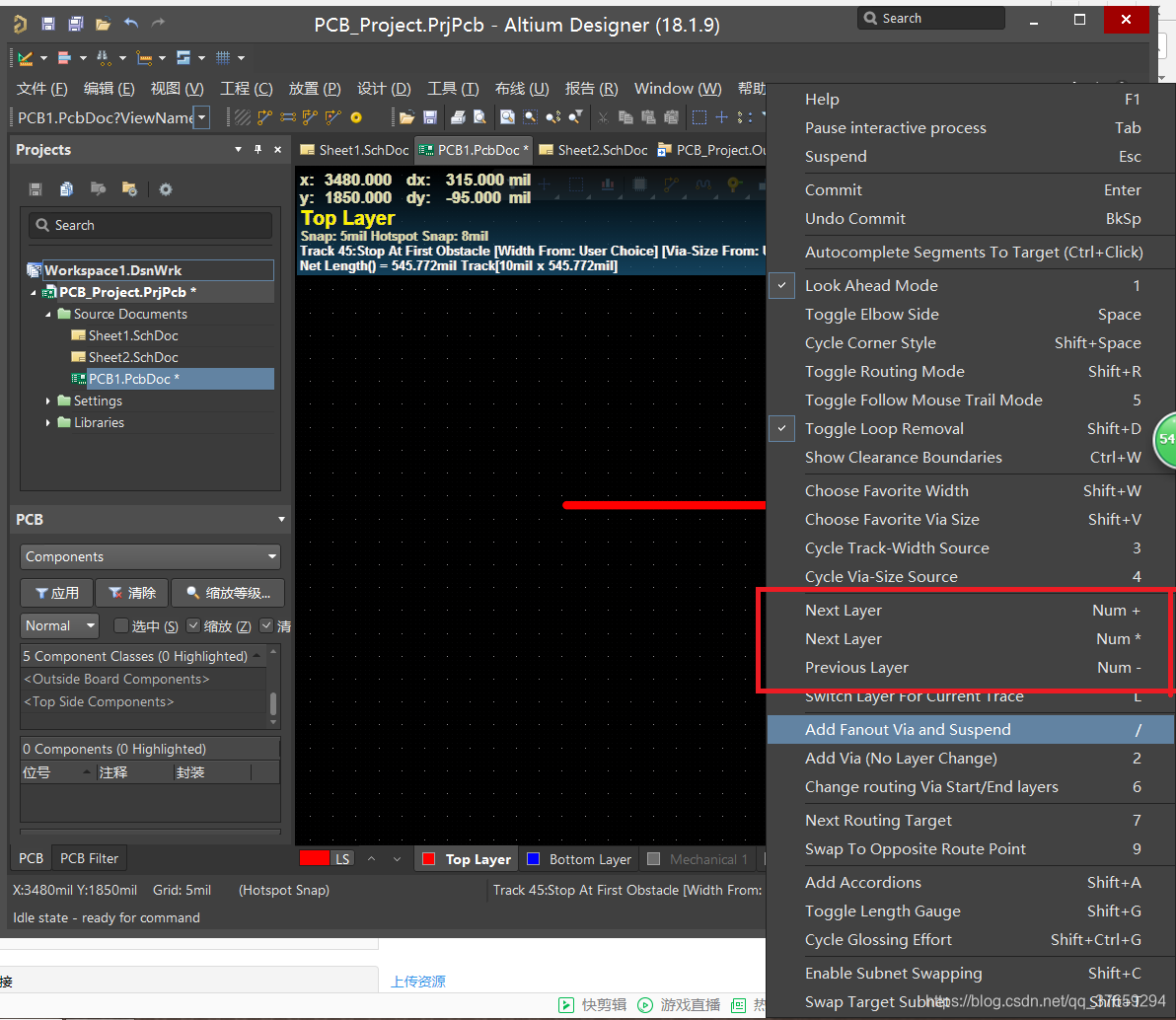
Task: Open the Projects panel options arrow
Action: 239,149
